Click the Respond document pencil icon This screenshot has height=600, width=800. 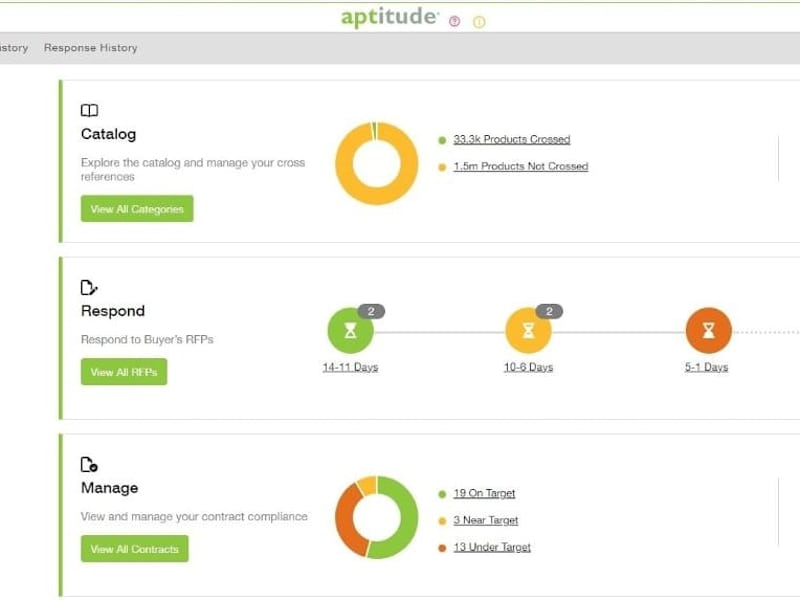tap(89, 287)
